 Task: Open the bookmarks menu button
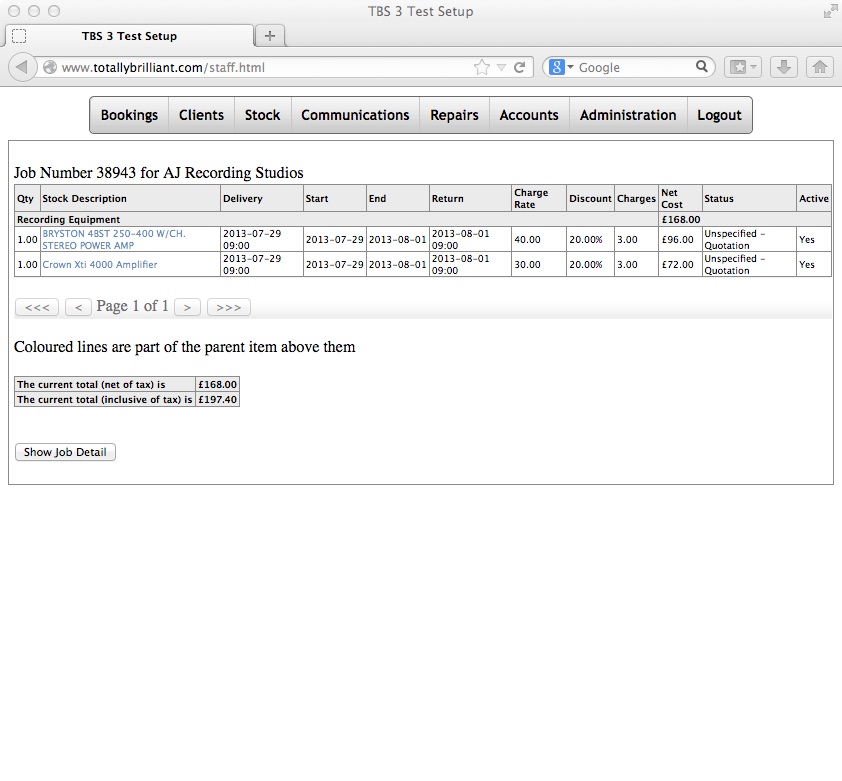pyautogui.click(x=743, y=67)
